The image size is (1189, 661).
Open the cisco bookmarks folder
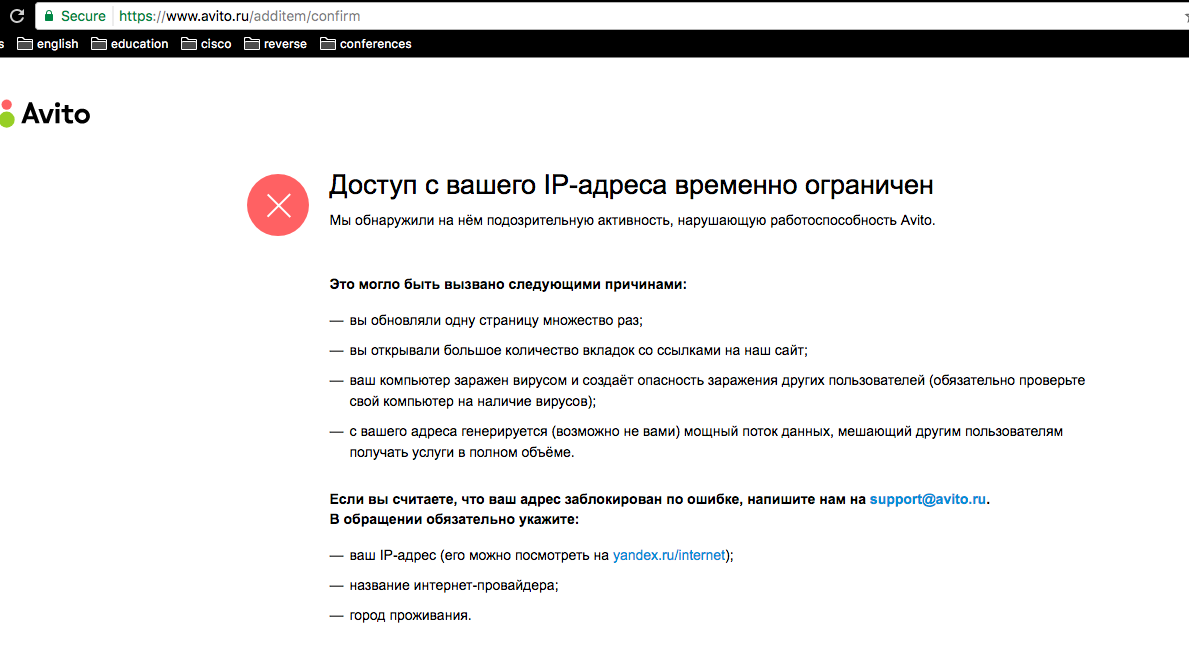tap(206, 44)
